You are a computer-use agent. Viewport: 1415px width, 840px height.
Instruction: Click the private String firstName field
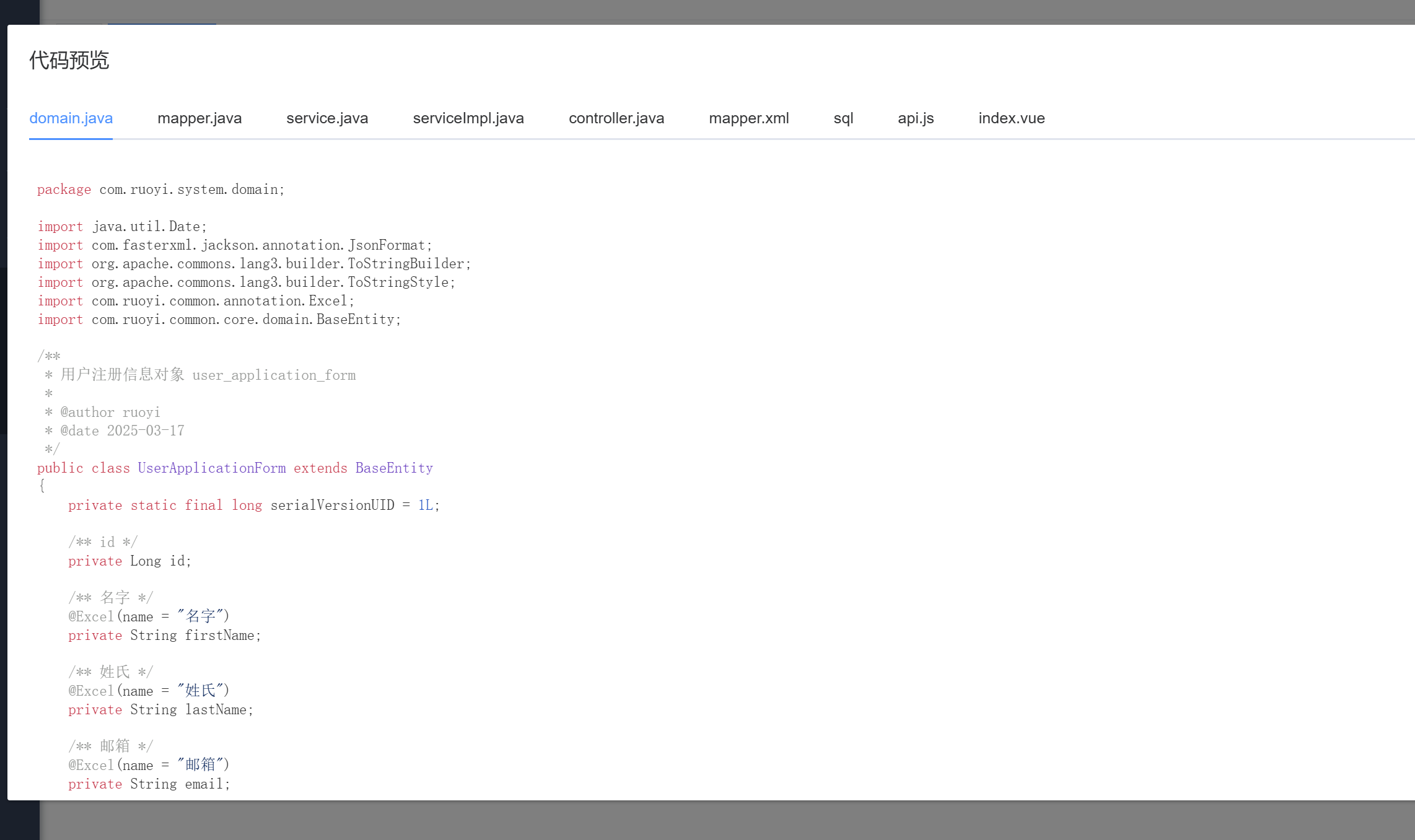point(165,636)
